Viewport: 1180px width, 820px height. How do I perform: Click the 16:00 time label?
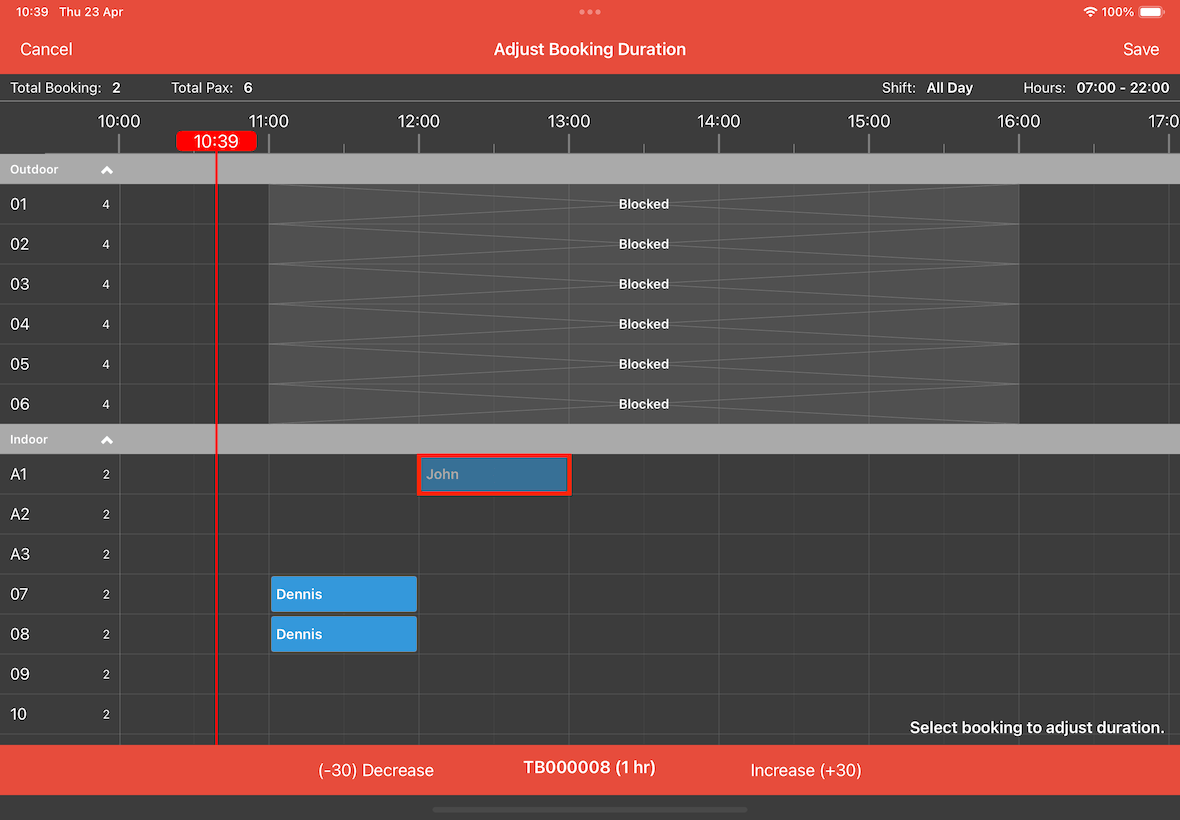coord(1018,121)
